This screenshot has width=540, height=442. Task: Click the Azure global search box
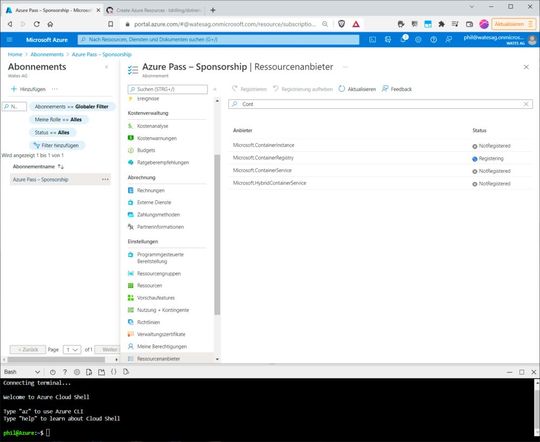[218, 40]
